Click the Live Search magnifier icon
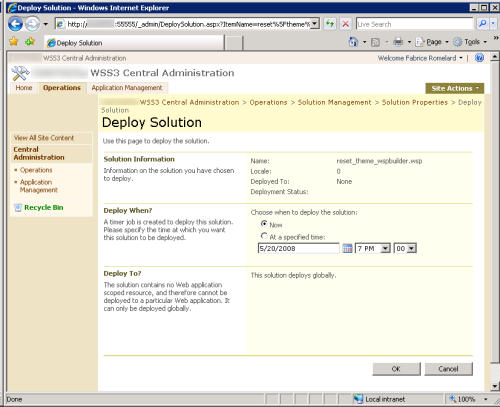Screen dimensions: 500x407 [x=482, y=24]
